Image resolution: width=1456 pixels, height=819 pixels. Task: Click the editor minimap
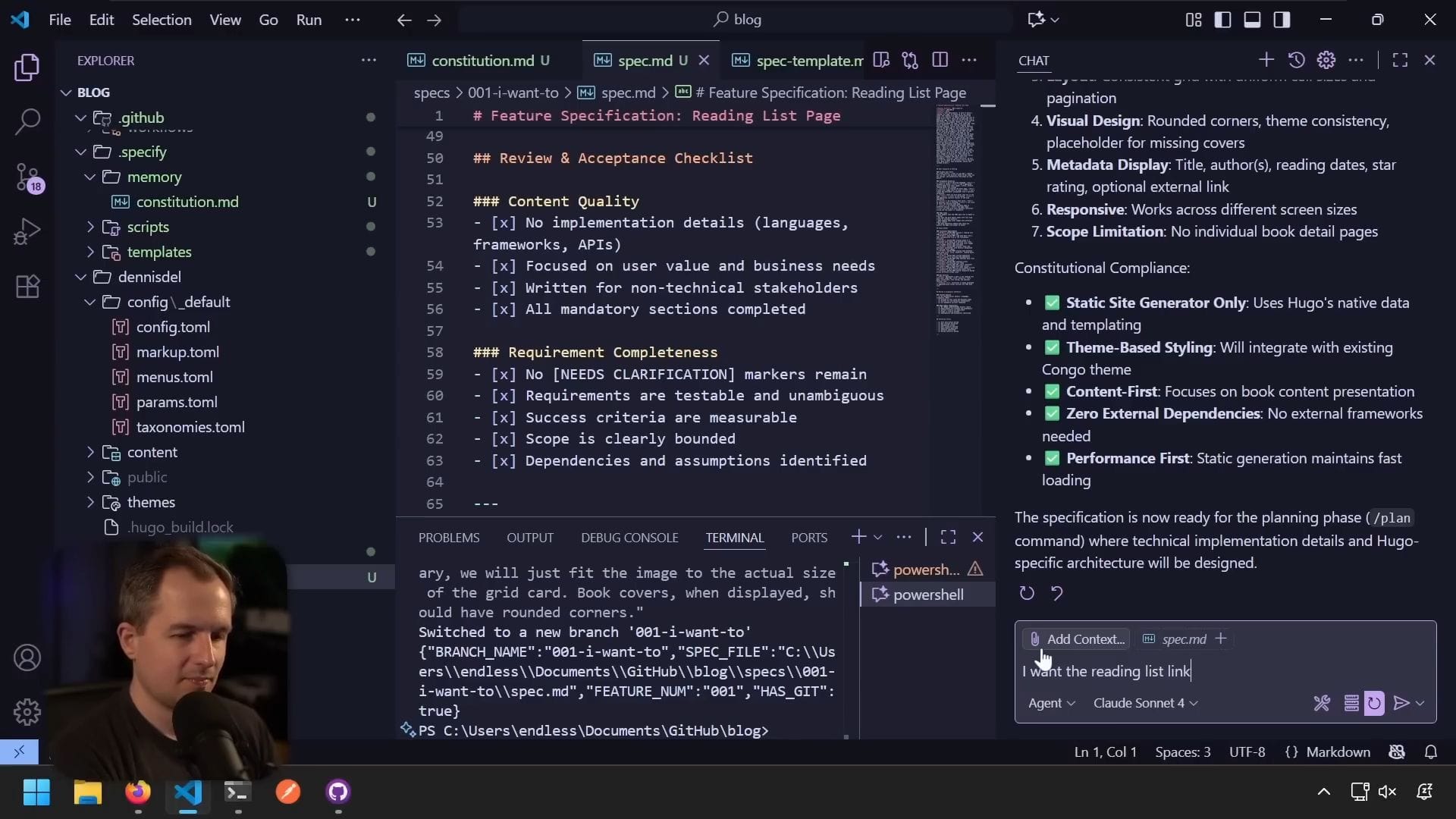[955, 220]
